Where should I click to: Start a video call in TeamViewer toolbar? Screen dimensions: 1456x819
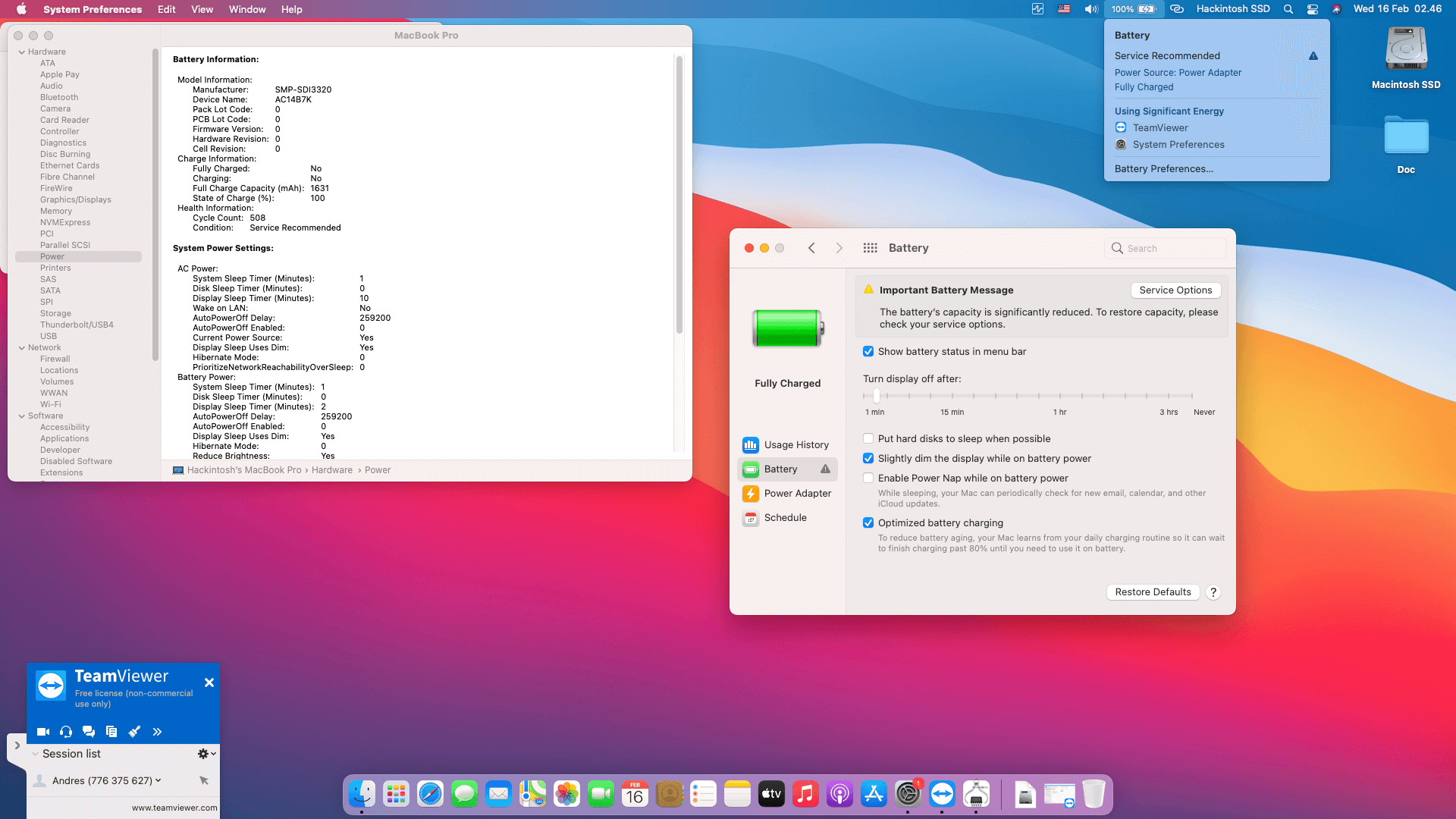click(x=42, y=731)
